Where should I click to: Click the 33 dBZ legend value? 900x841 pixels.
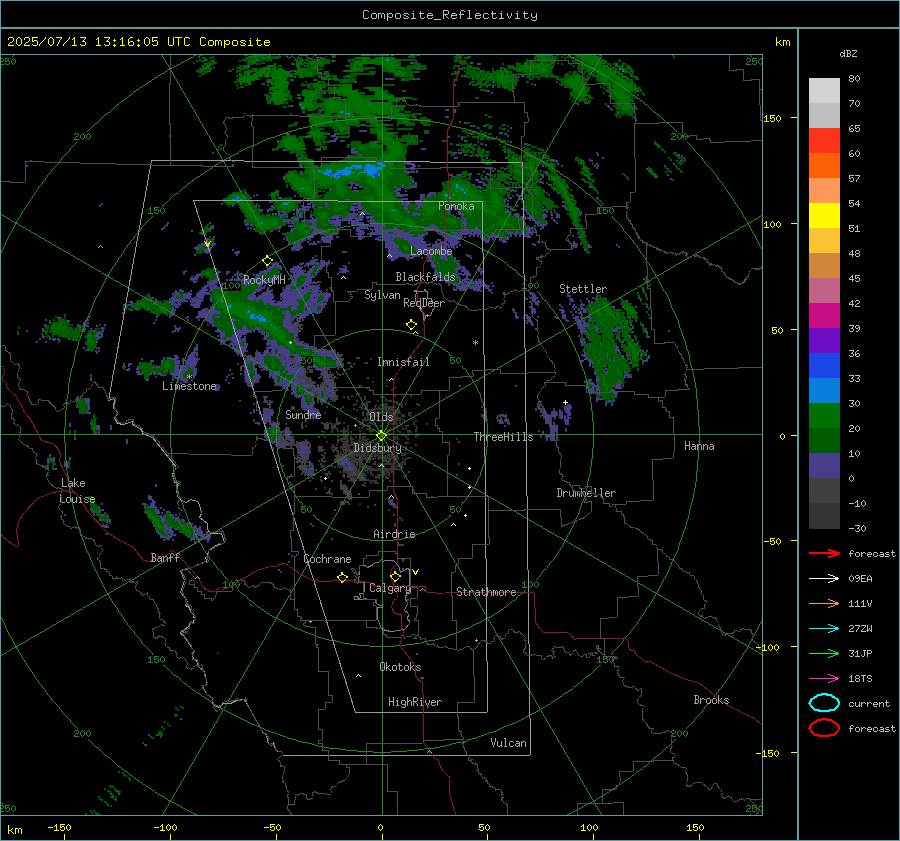[x=854, y=378]
